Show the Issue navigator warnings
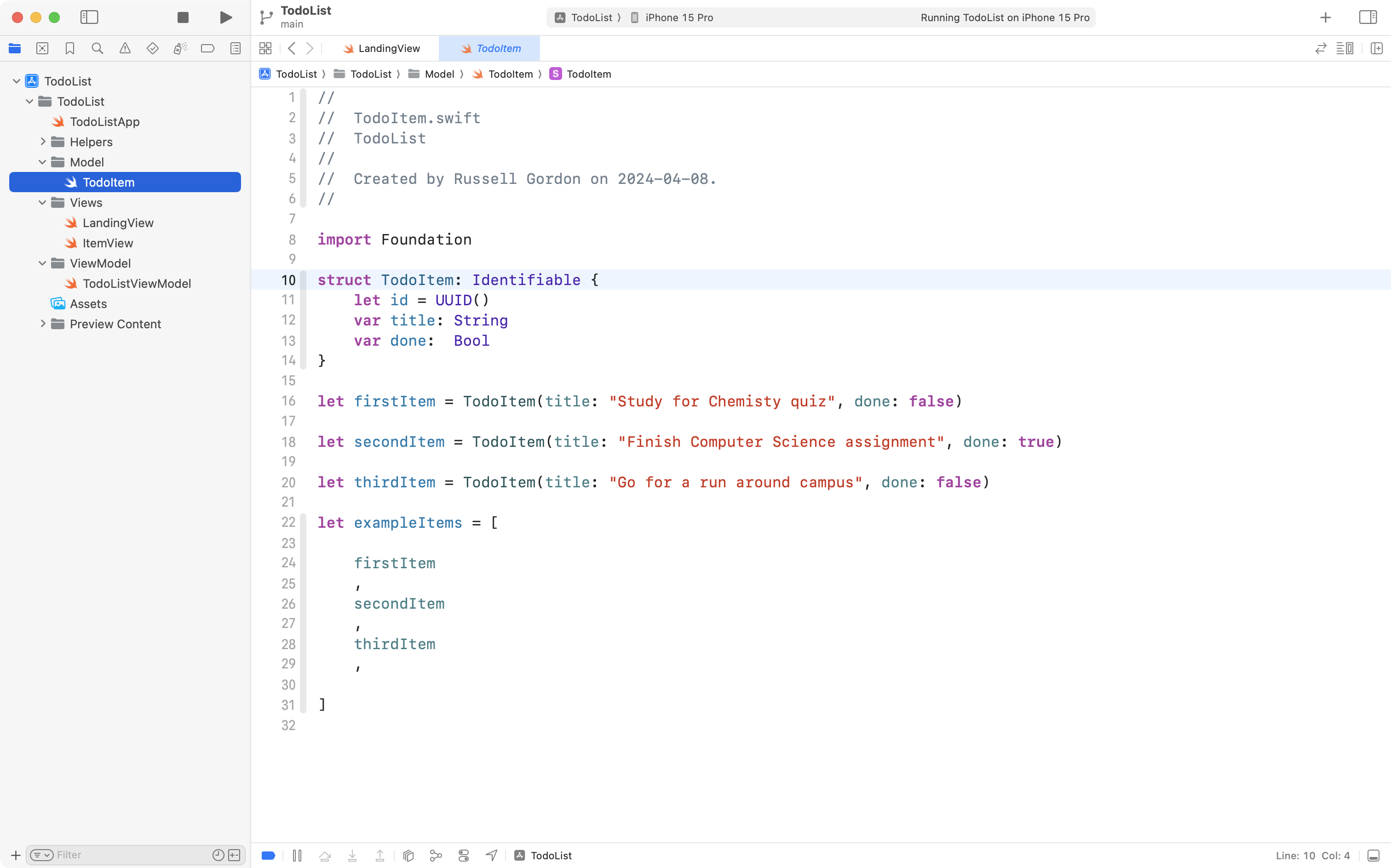1391x868 pixels. tap(125, 48)
